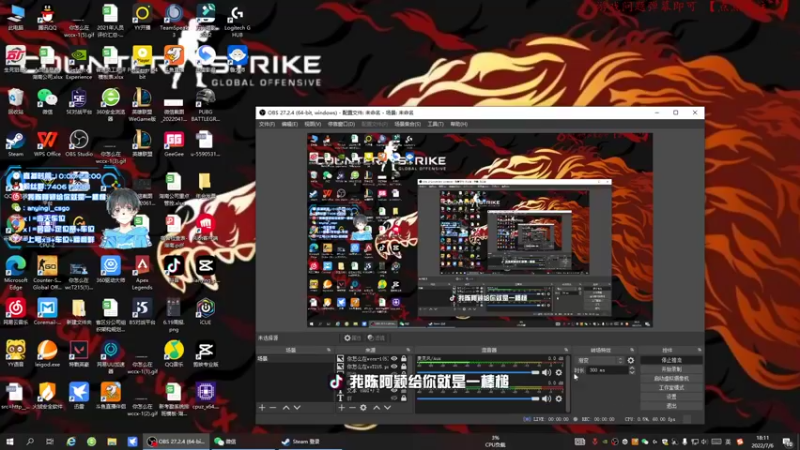
Task: Click the QQ音乐 desktop icon
Action: pyautogui.click(x=173, y=354)
